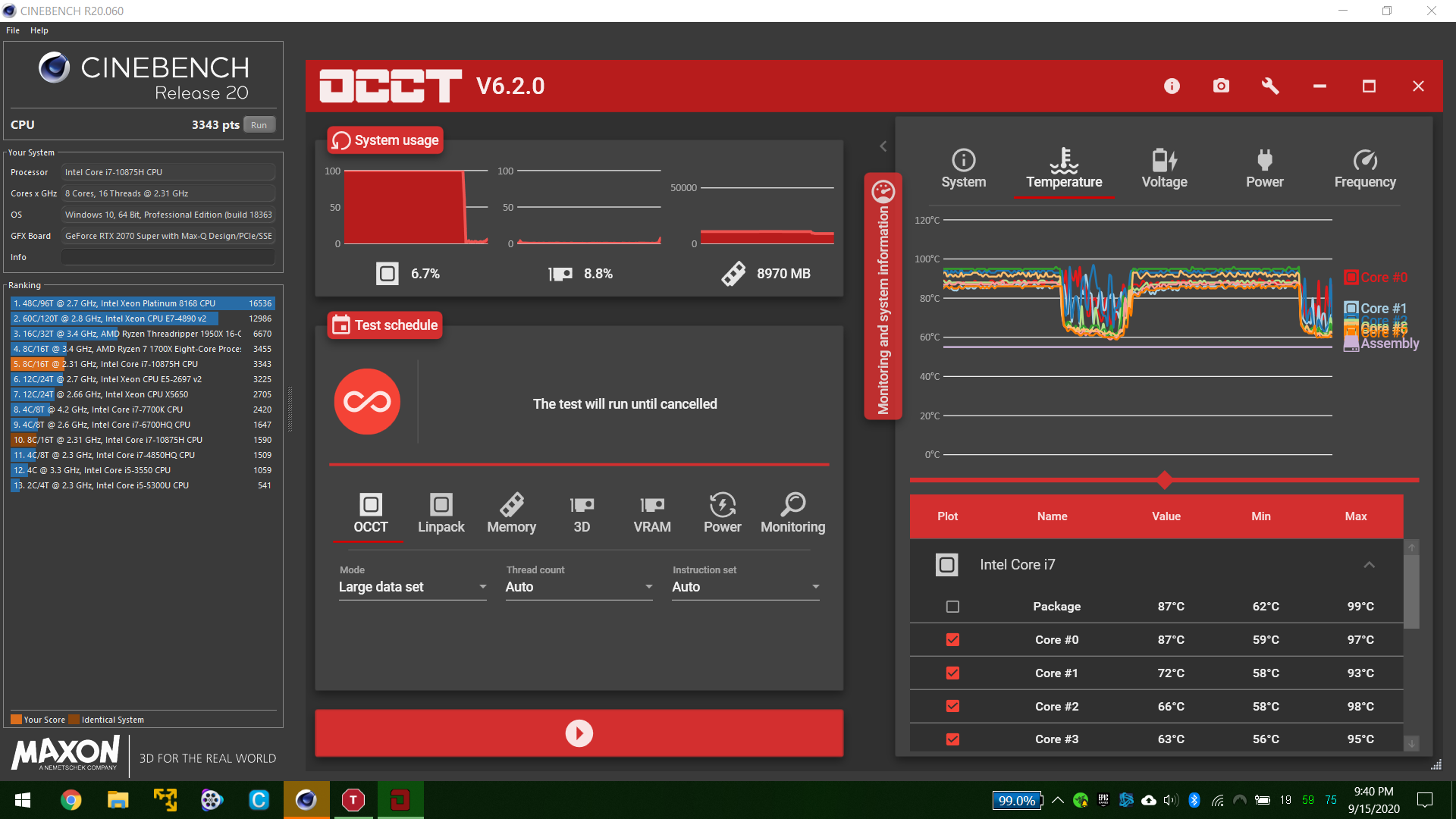Click the System usage header button

pyautogui.click(x=386, y=140)
